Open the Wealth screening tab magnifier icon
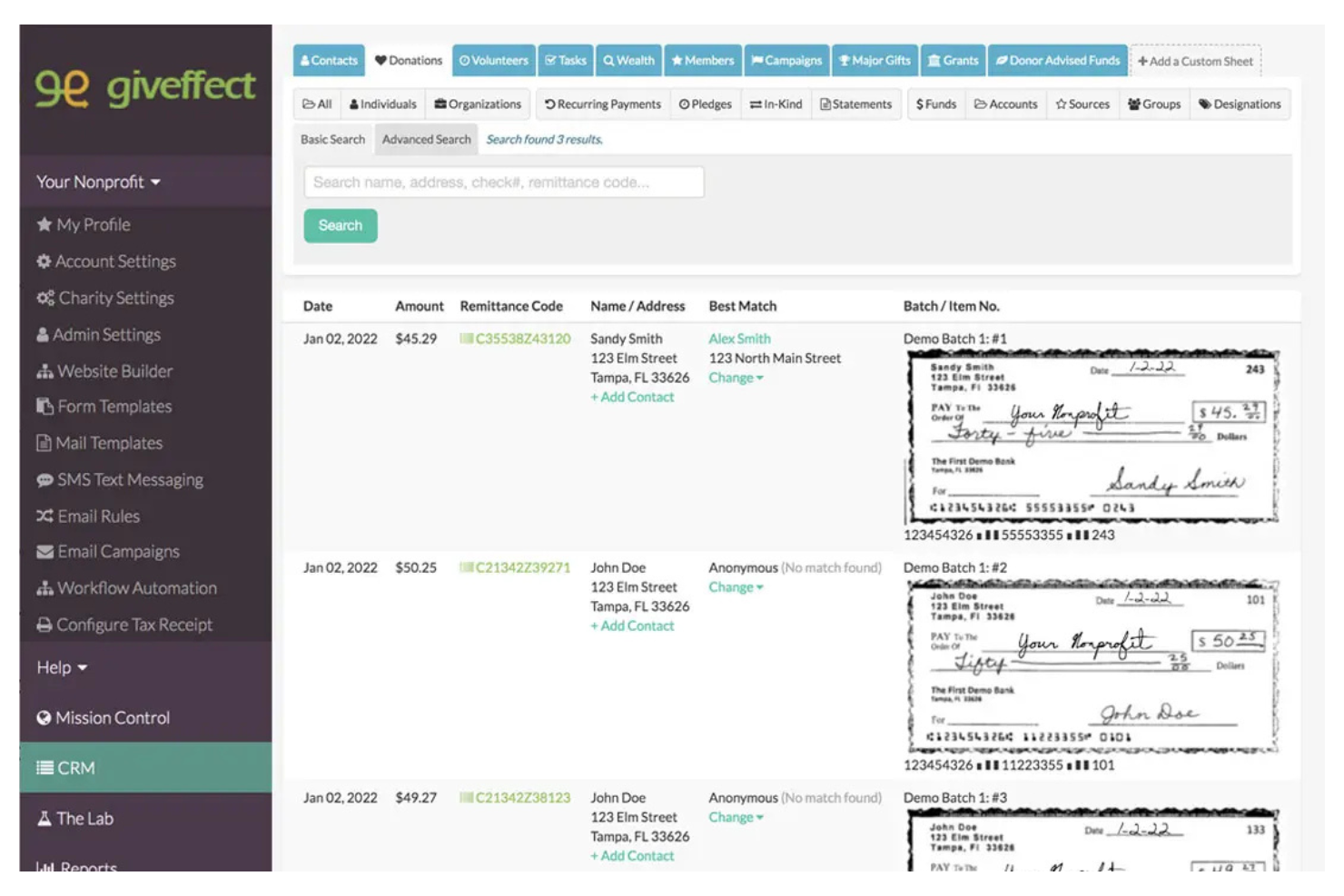Viewport: 1344px width, 896px height. pyautogui.click(x=610, y=60)
